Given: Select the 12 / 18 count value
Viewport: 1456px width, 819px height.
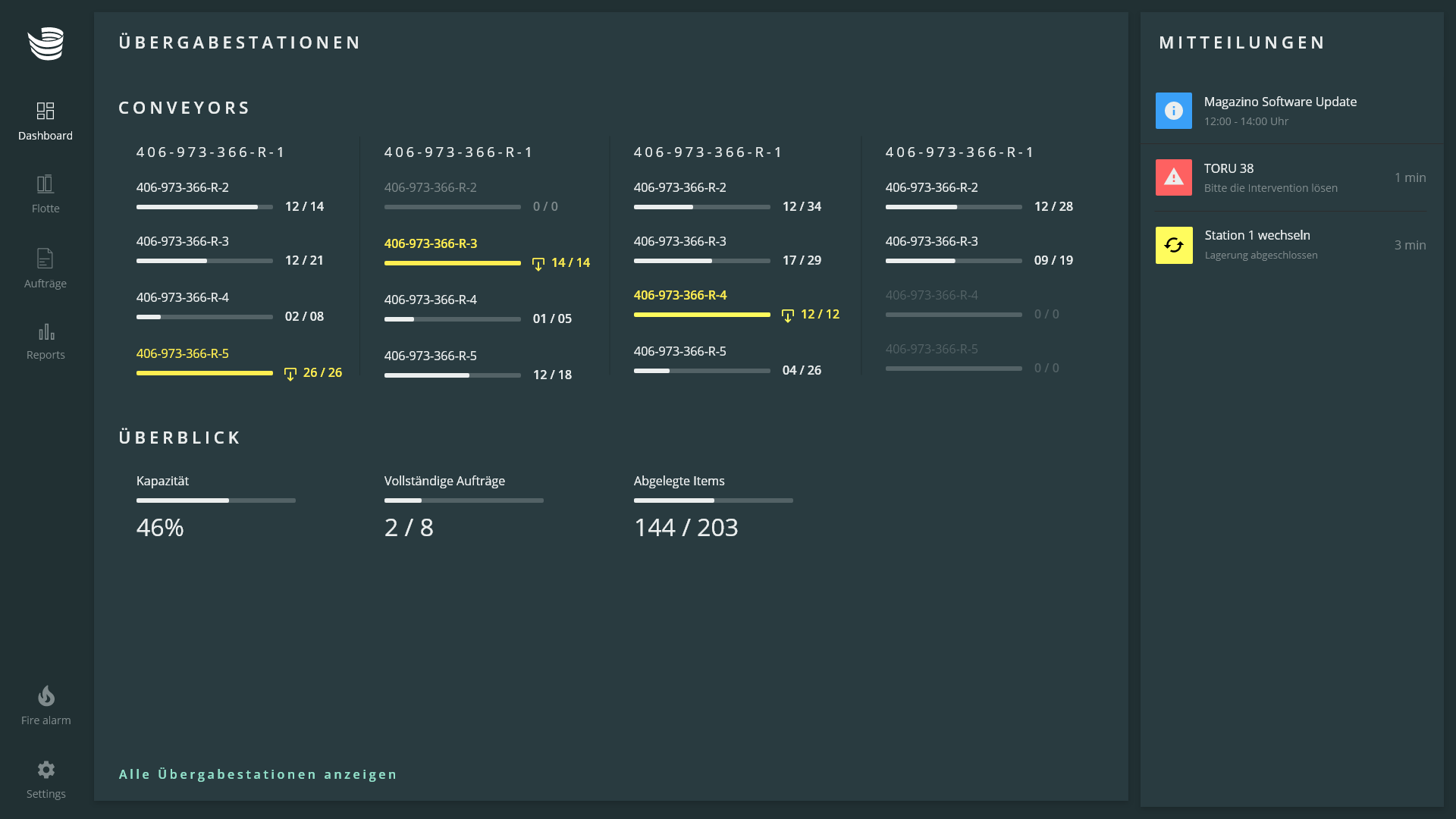Looking at the screenshot, I should pyautogui.click(x=552, y=375).
